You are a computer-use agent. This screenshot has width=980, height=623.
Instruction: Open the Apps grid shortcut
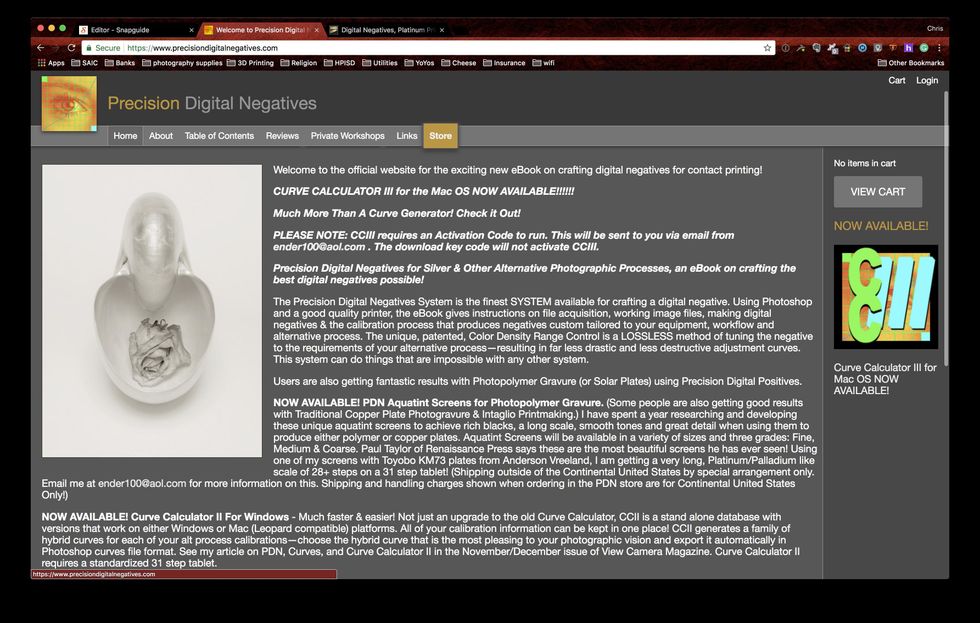tap(51, 63)
